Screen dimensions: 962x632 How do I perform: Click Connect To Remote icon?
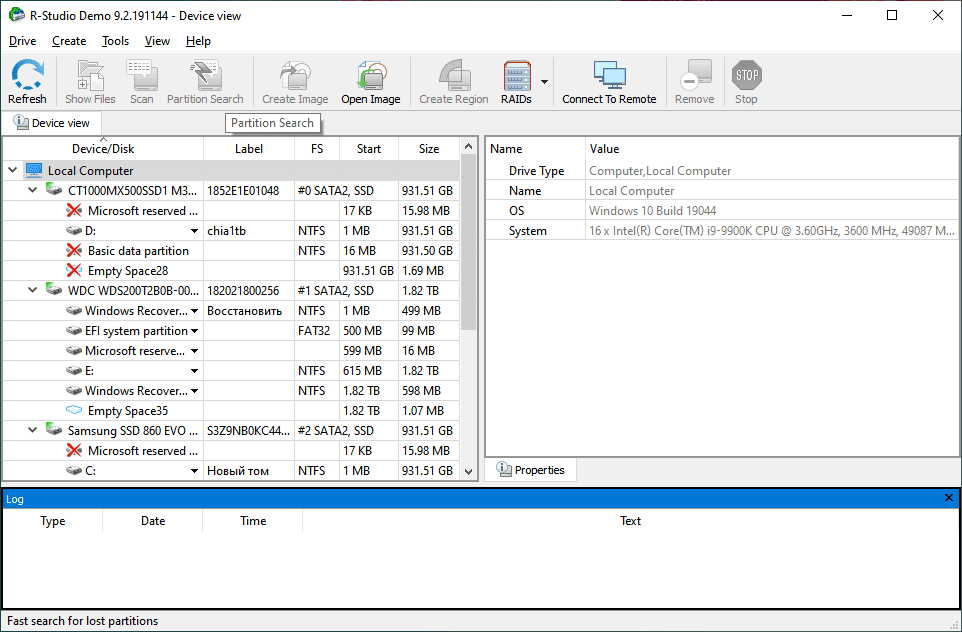tap(609, 75)
